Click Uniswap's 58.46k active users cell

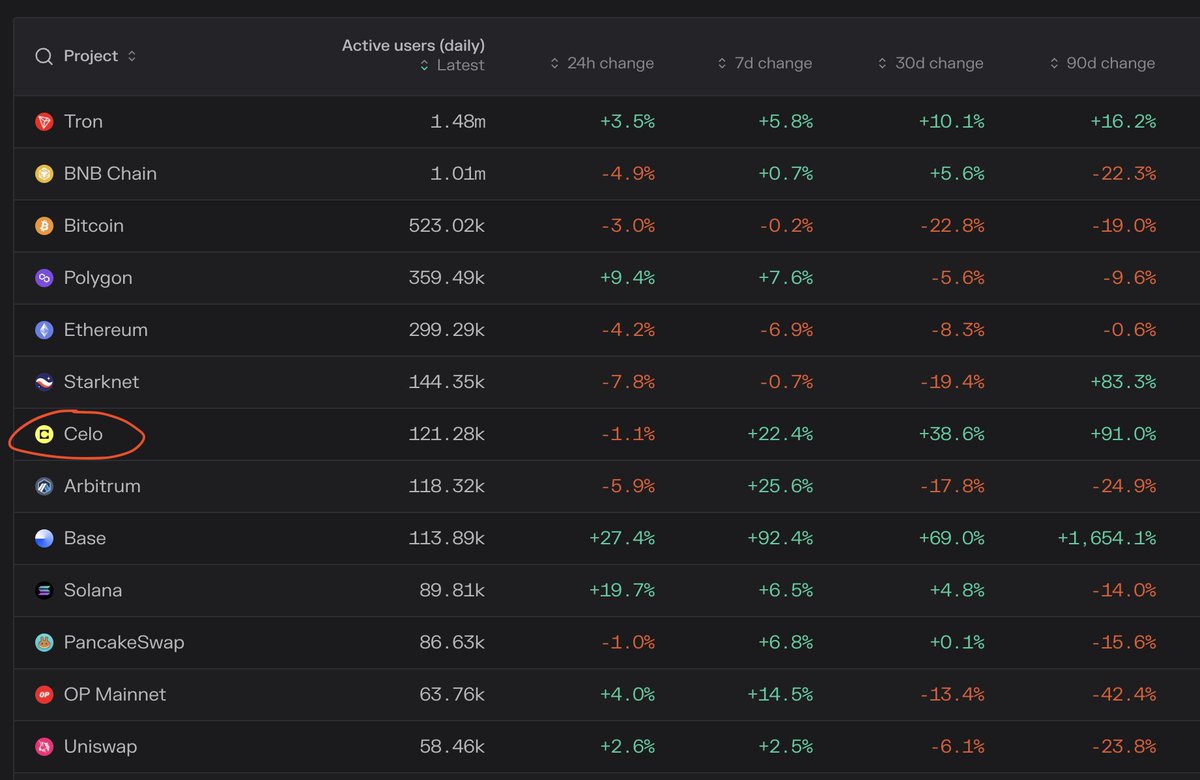(x=453, y=746)
